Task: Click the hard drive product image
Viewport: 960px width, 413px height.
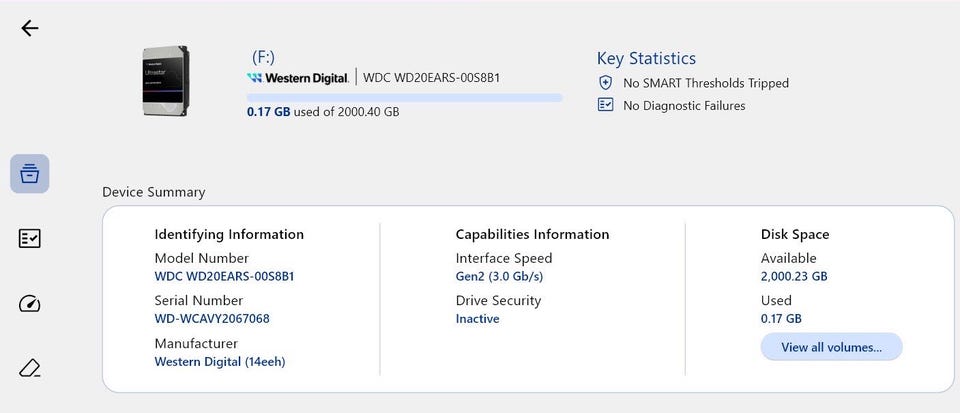Action: [x=165, y=81]
